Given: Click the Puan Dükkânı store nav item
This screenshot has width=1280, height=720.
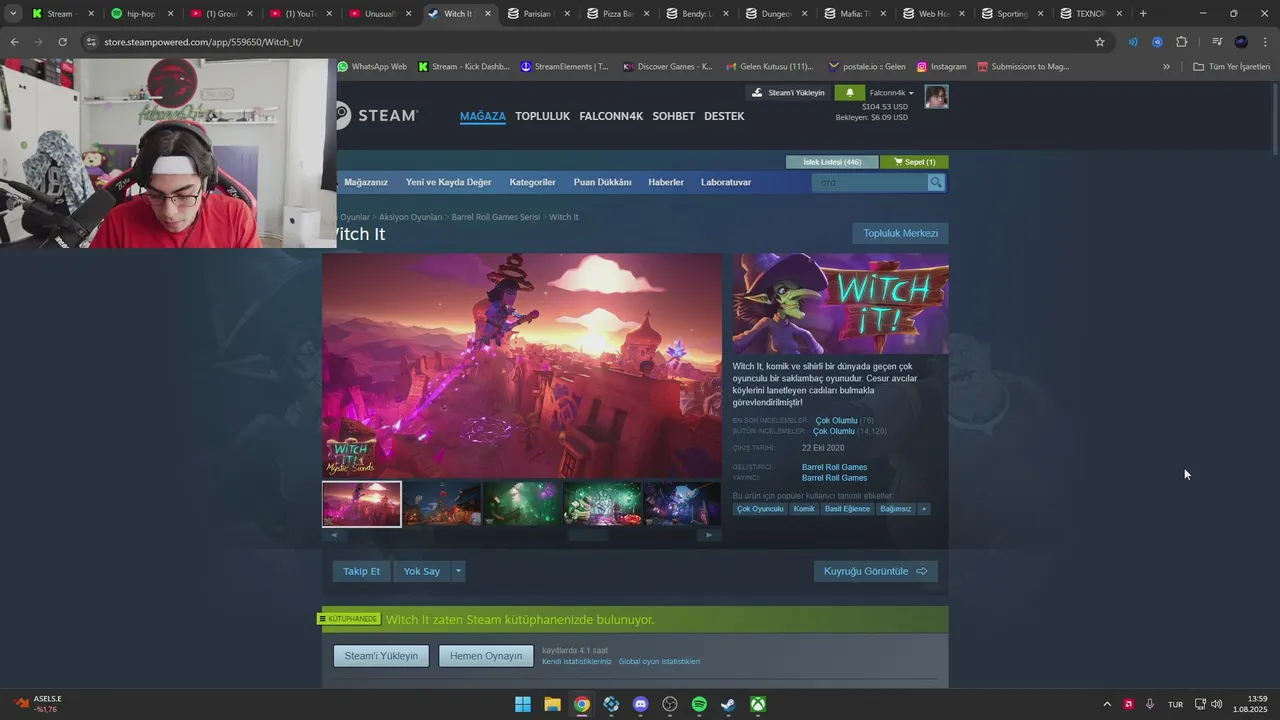Looking at the screenshot, I should click(602, 182).
